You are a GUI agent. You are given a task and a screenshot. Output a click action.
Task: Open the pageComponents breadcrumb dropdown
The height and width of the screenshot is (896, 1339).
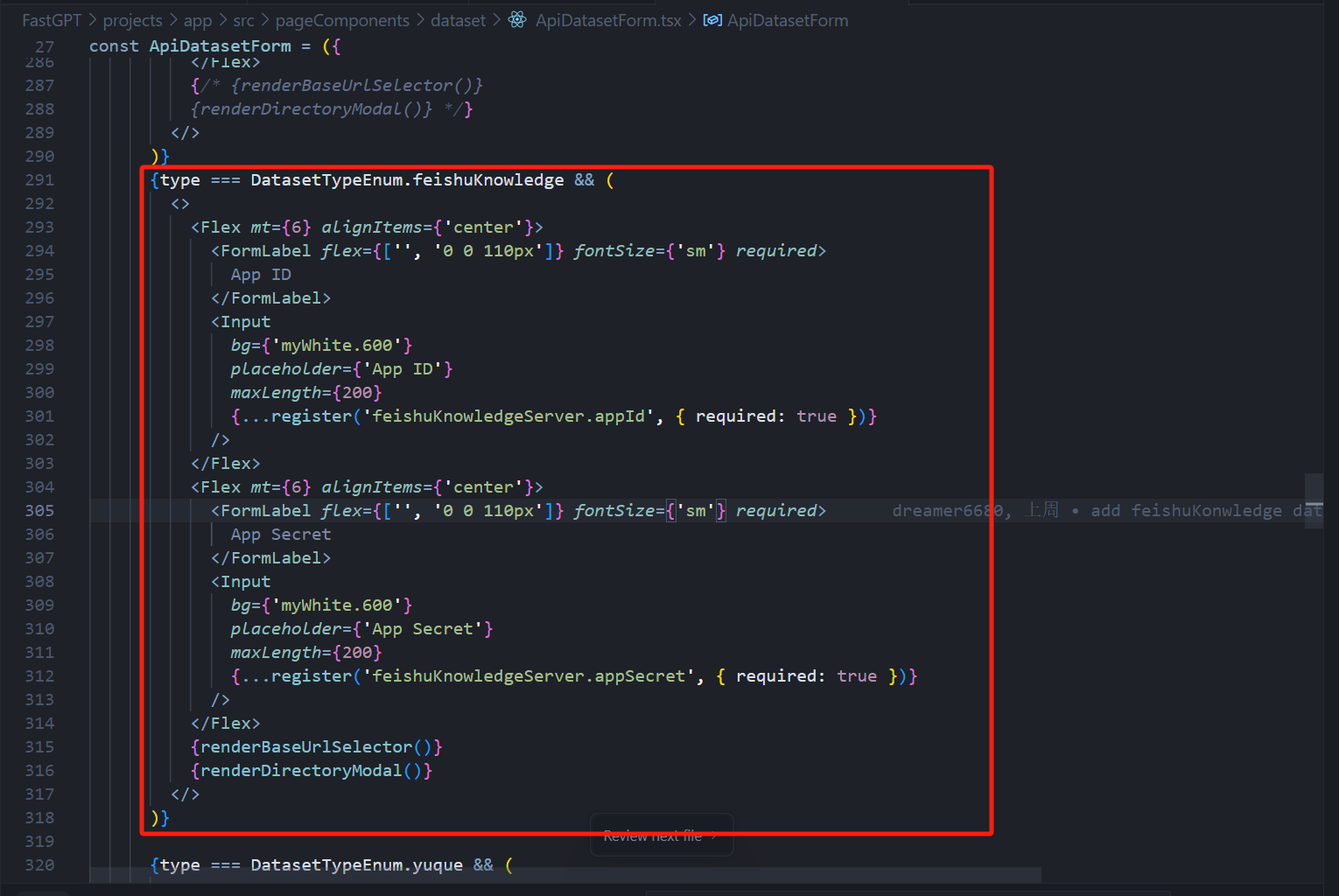(341, 20)
